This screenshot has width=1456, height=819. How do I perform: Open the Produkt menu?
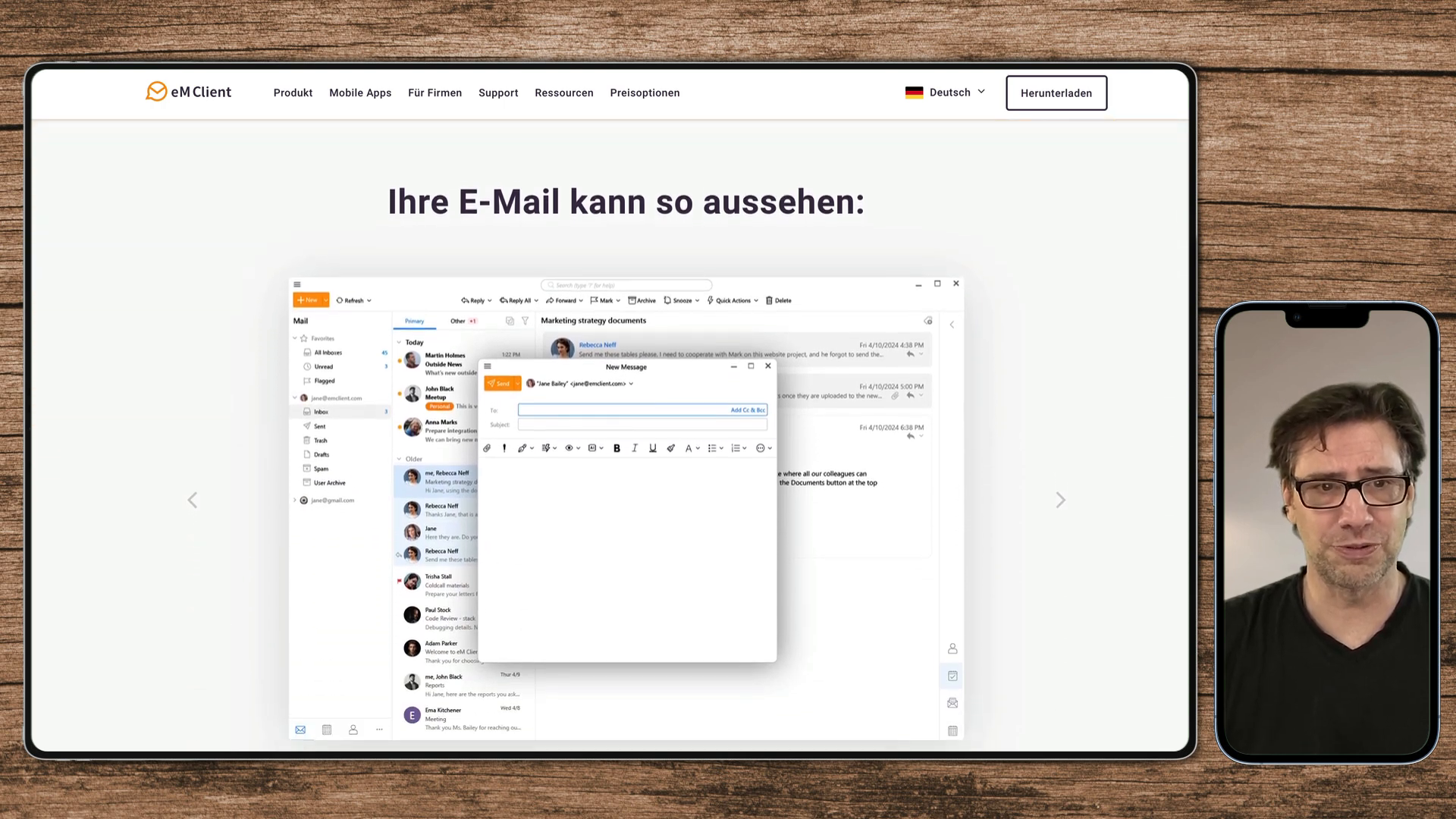[293, 93]
